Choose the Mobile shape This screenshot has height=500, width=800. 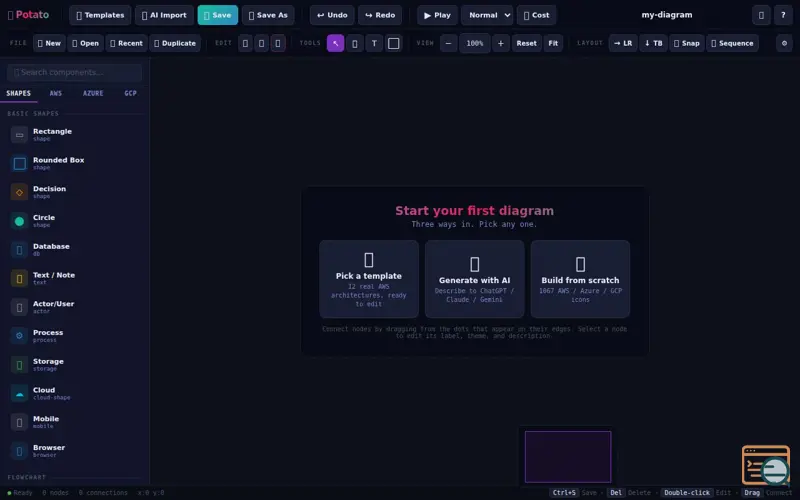coord(74,422)
